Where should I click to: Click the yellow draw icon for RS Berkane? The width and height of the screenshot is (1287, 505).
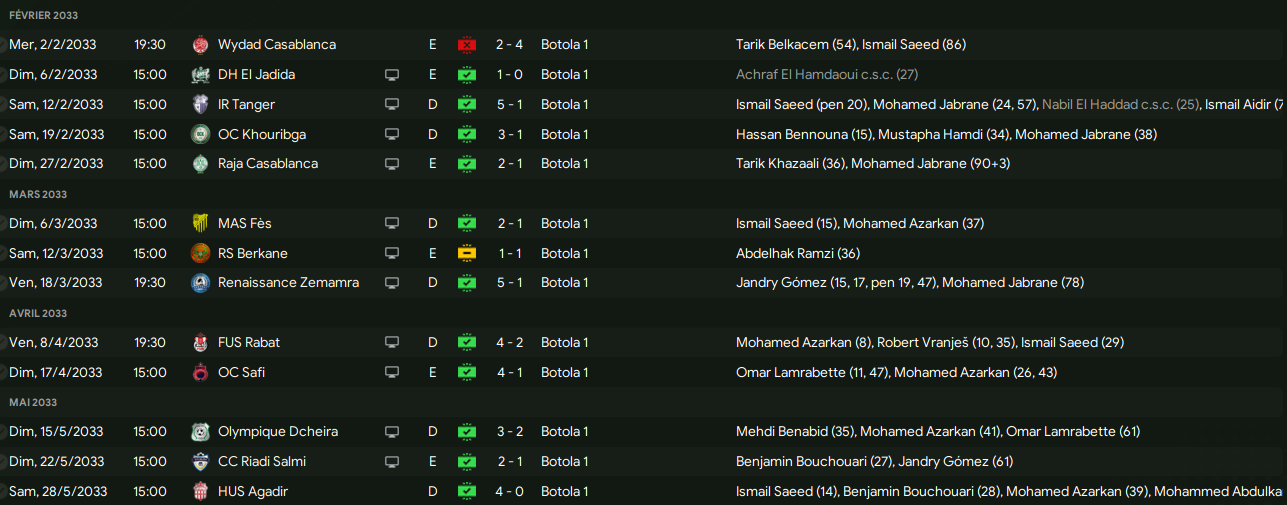click(x=467, y=253)
